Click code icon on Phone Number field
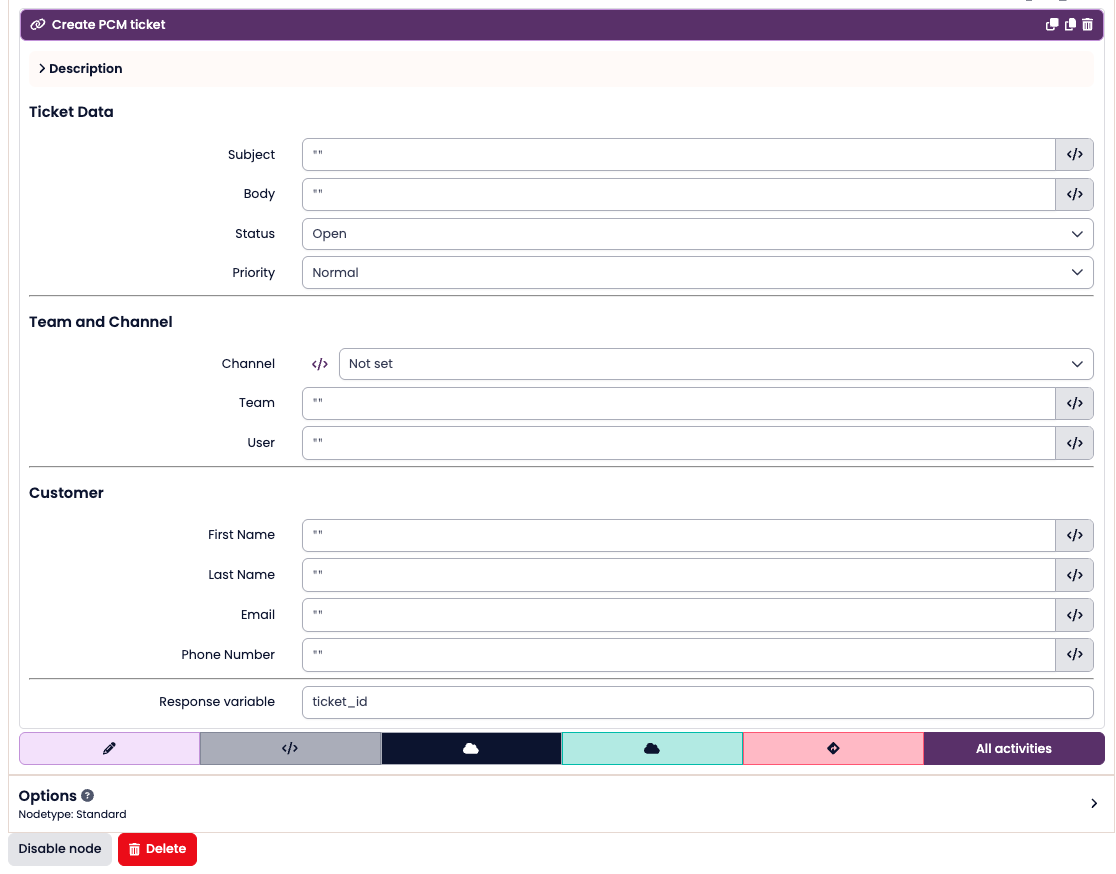The image size is (1116, 874). click(x=1074, y=655)
